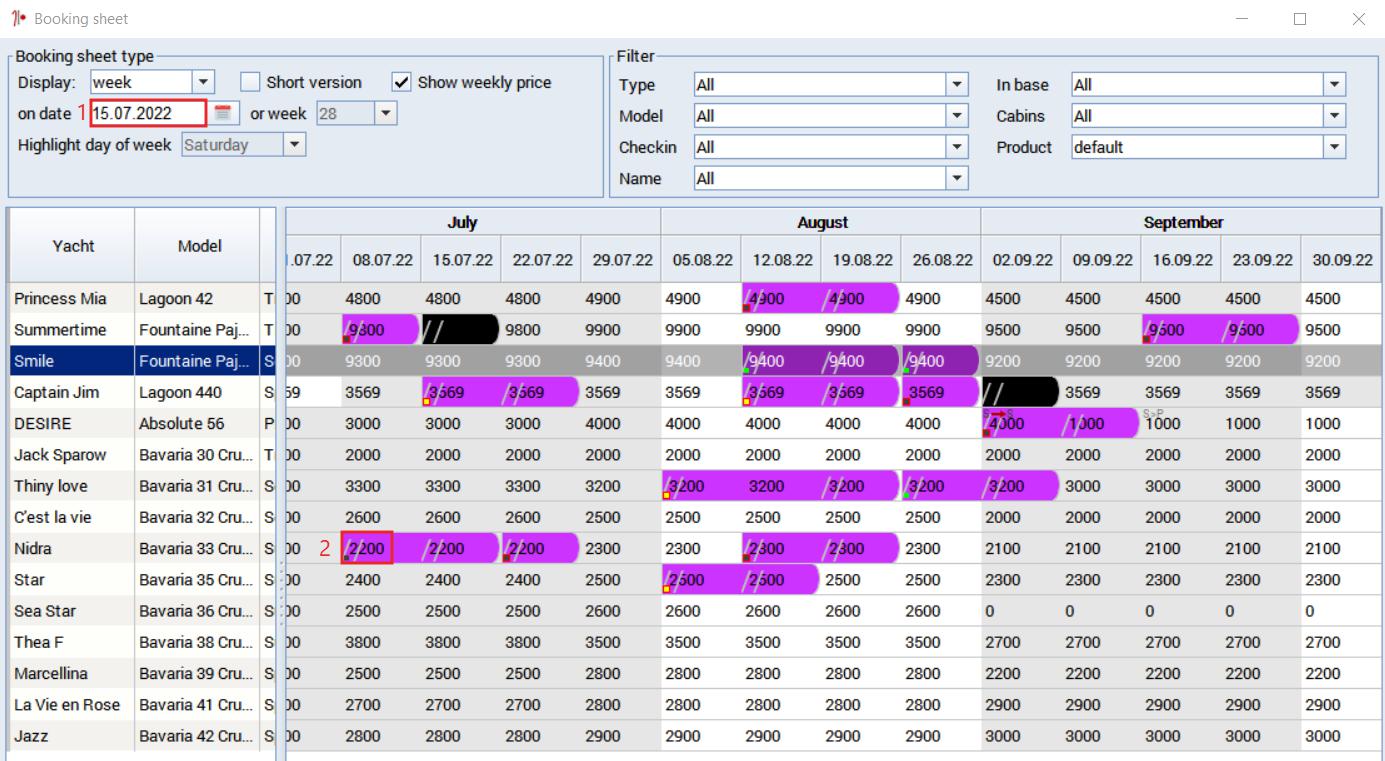Select the 05.08.22 week column header
Image resolution: width=1385 pixels, height=761 pixels.
pyautogui.click(x=701, y=259)
